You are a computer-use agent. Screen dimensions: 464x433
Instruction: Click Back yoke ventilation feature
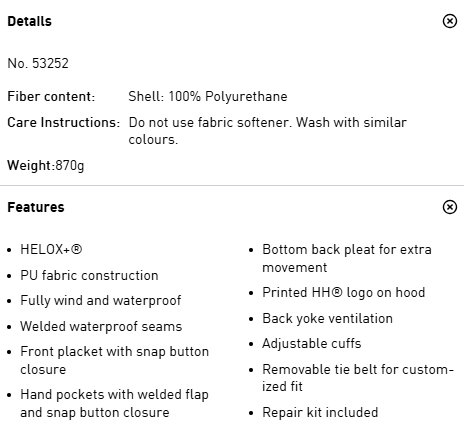point(328,318)
